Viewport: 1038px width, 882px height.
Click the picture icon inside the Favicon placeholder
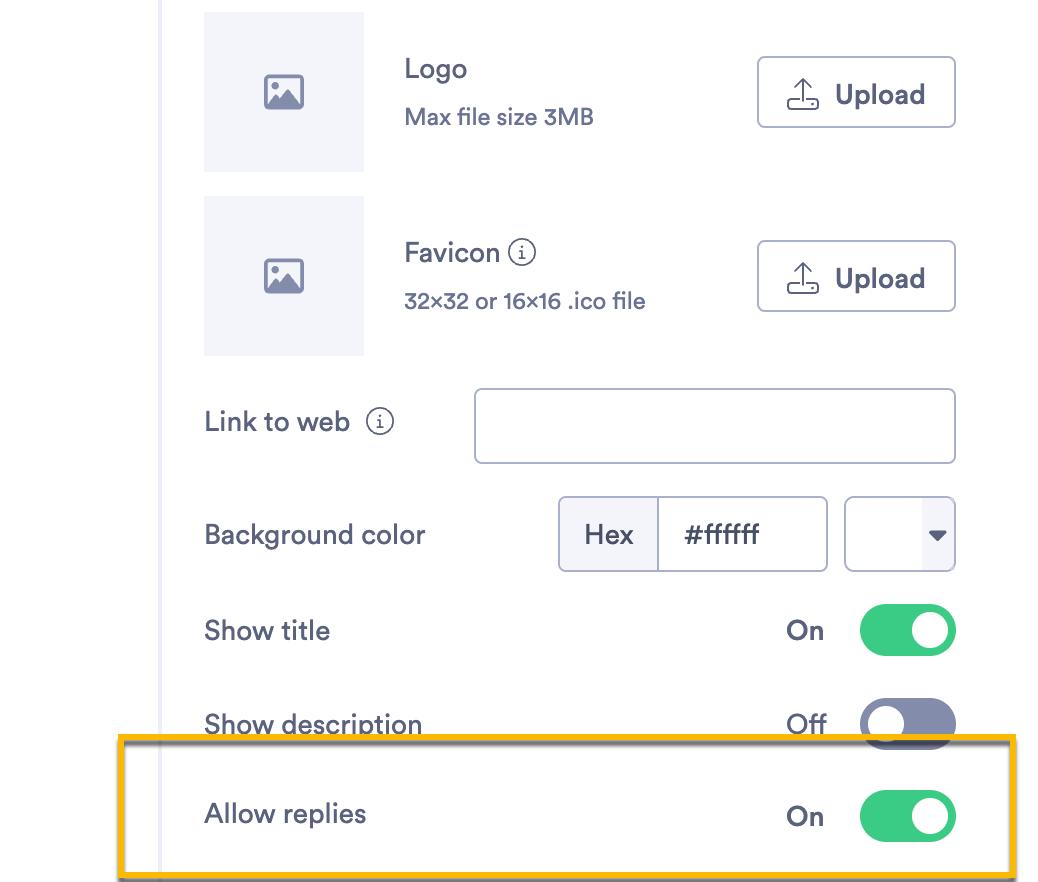(x=283, y=276)
